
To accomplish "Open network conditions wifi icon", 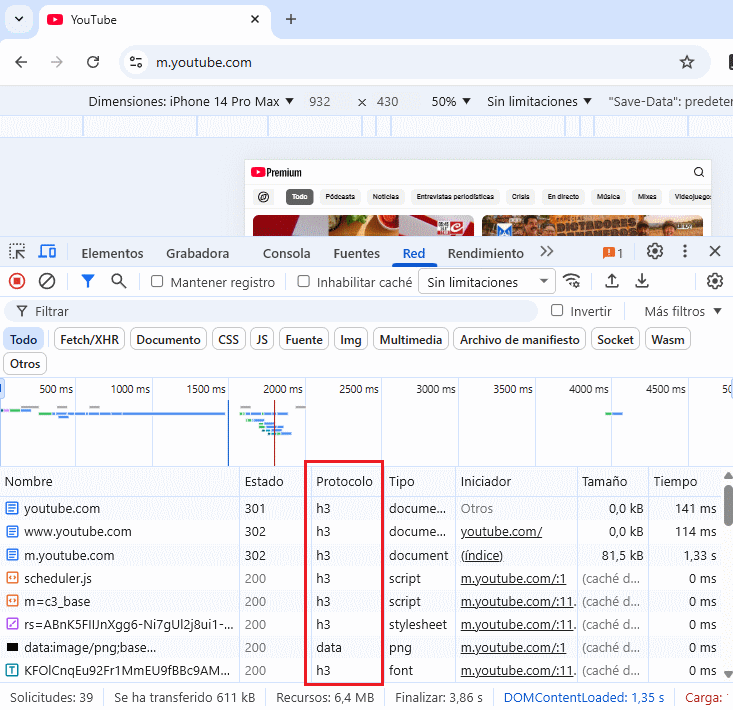I will [x=572, y=281].
